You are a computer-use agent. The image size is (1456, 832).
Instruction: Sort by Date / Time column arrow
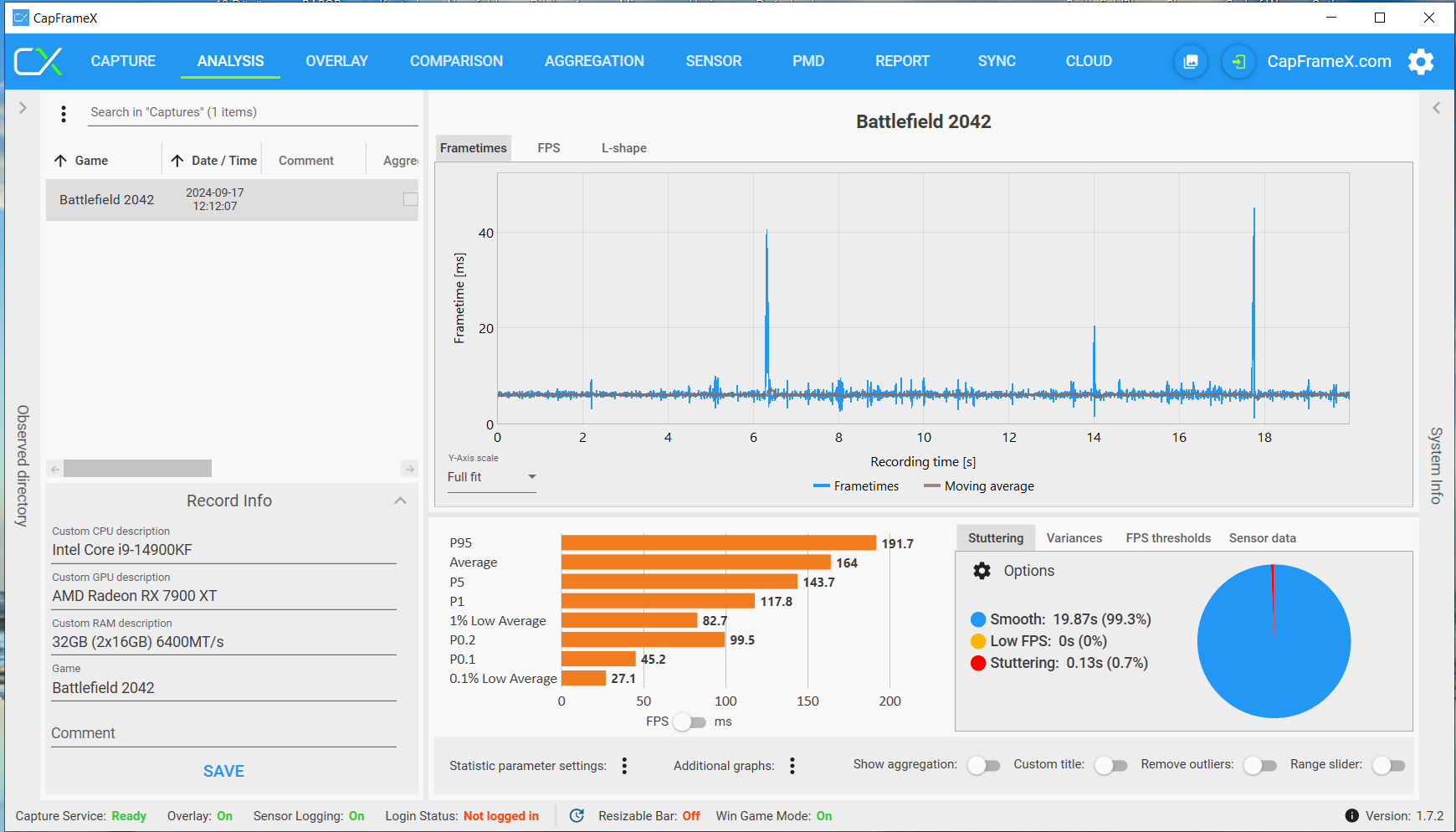[177, 161]
